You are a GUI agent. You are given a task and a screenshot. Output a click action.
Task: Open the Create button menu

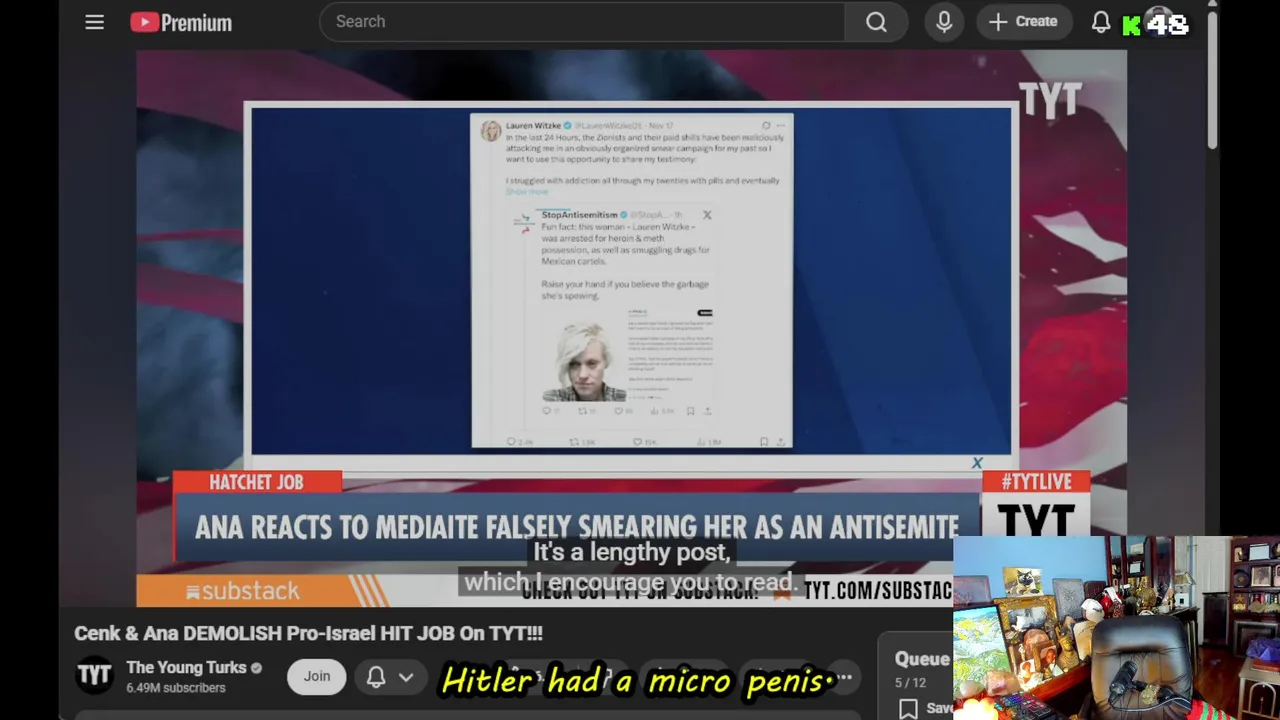(x=1023, y=22)
